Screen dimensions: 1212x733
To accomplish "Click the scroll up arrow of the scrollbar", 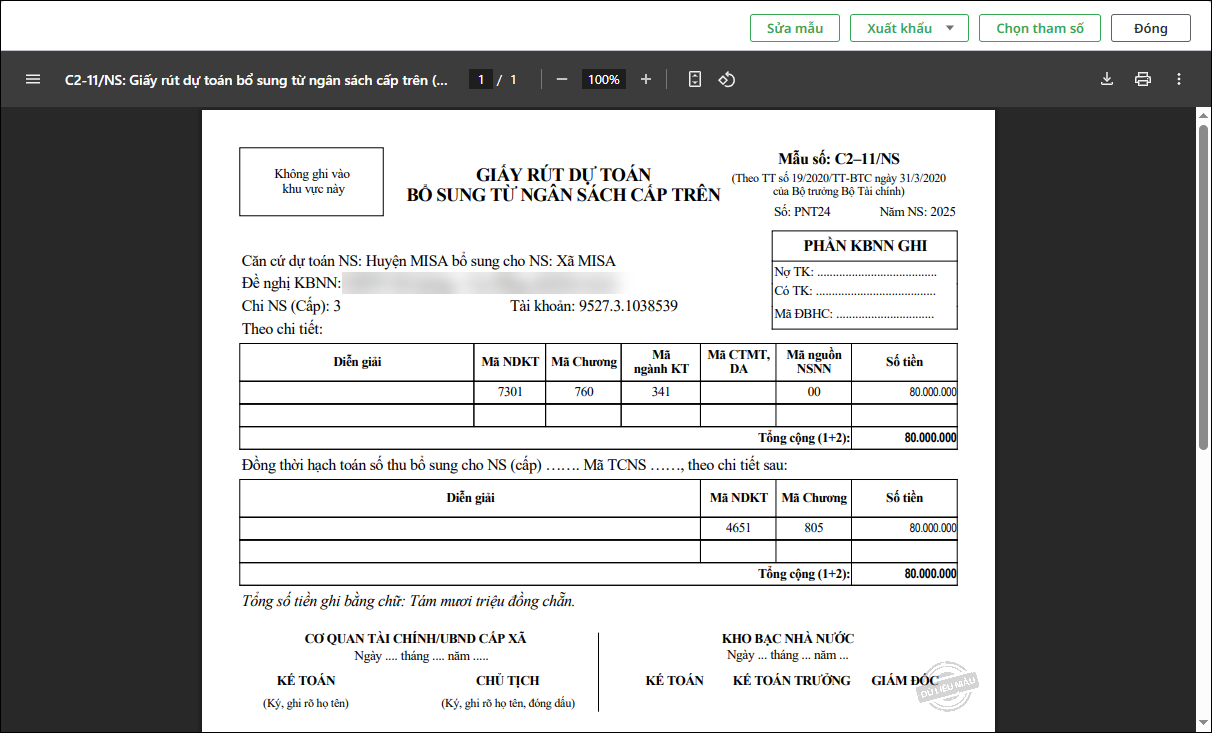I will tap(1203, 115).
